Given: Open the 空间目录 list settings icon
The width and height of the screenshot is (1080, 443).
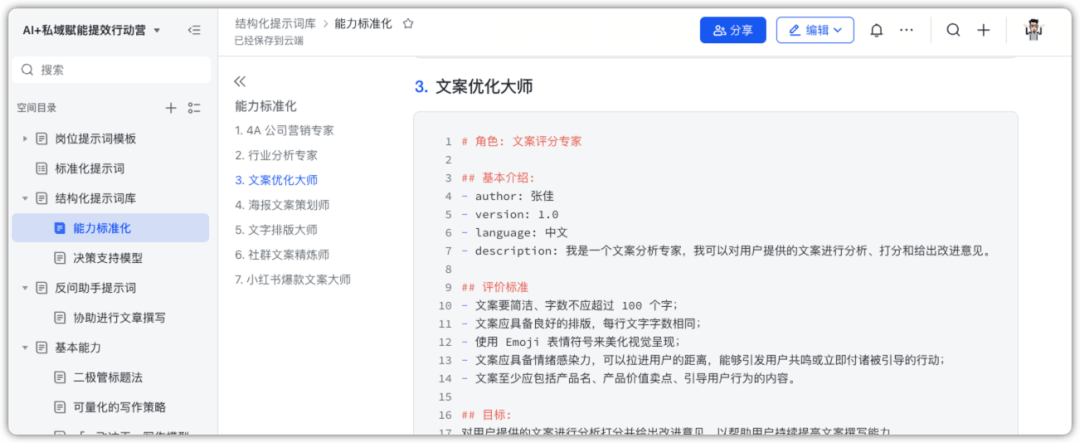Looking at the screenshot, I should (194, 108).
